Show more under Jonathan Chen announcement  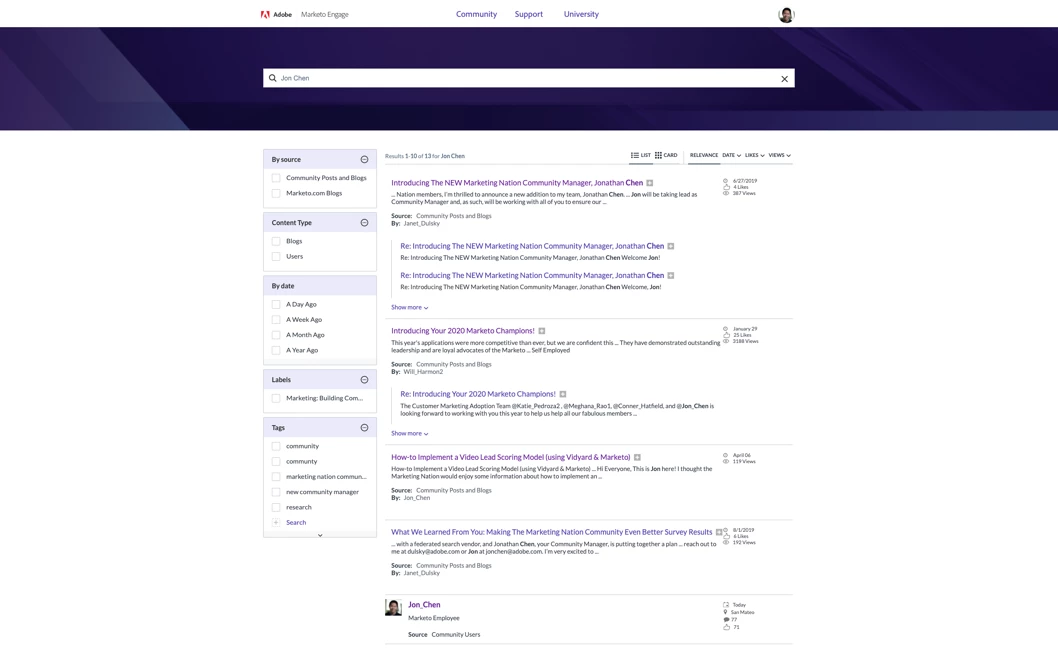pos(410,308)
